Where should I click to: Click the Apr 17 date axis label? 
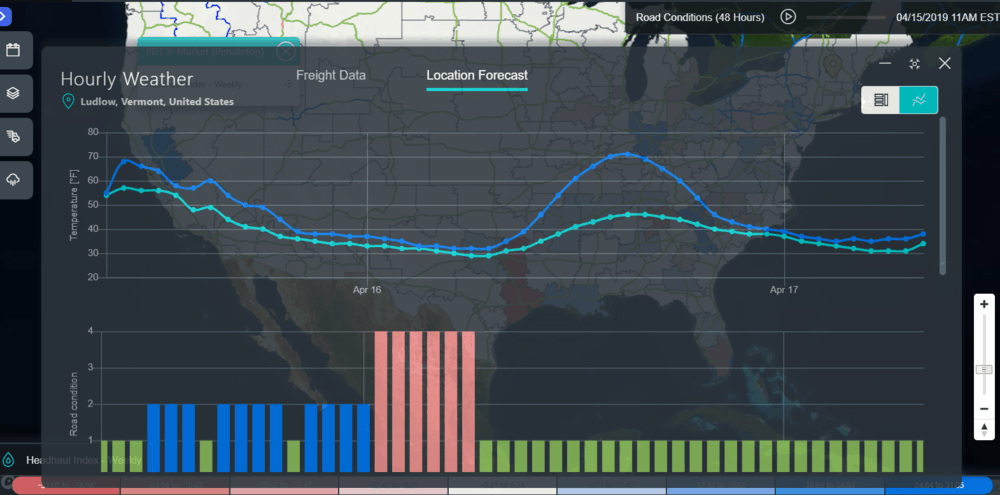[x=784, y=290]
